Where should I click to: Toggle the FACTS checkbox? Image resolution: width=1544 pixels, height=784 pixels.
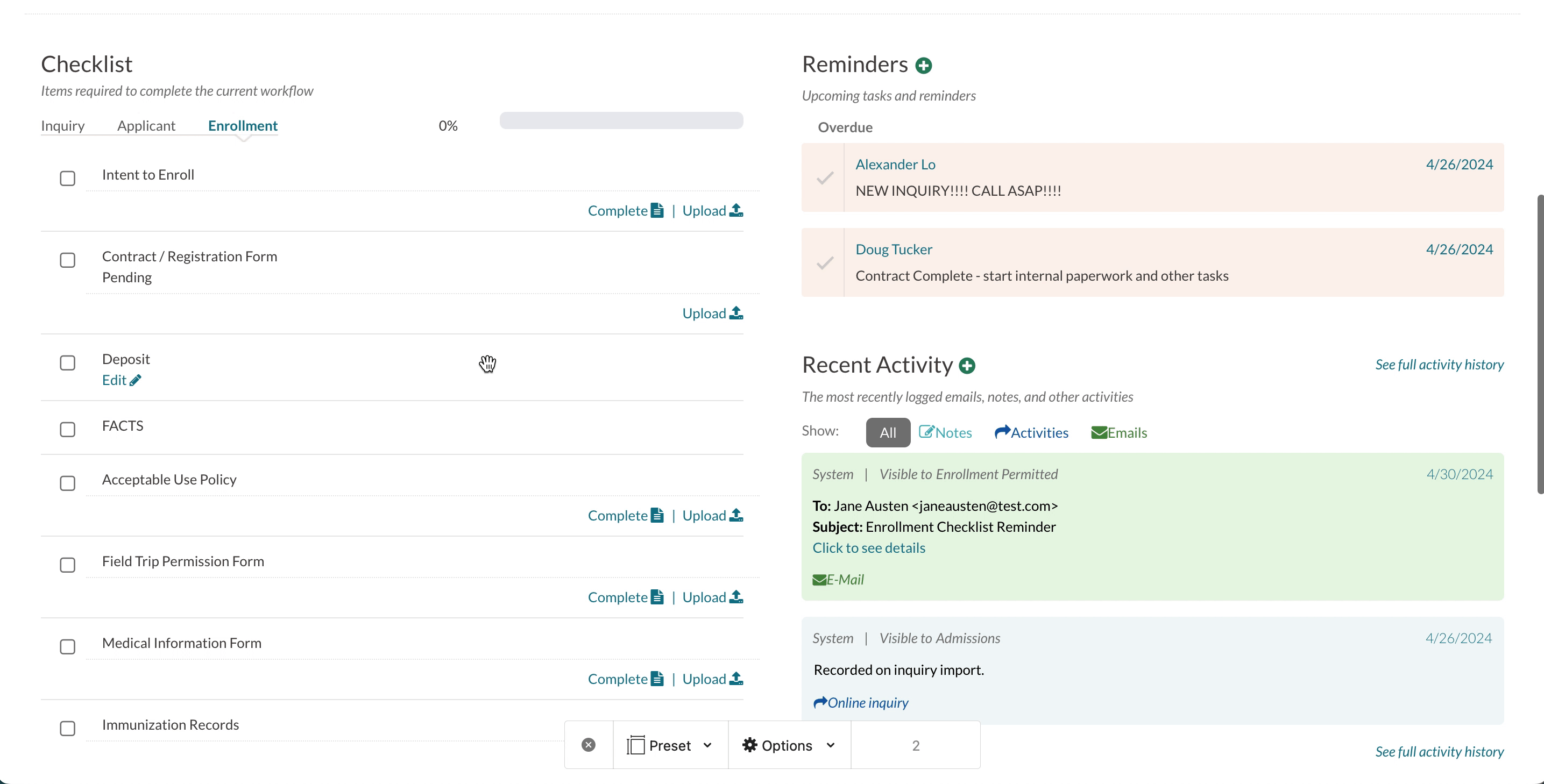pyautogui.click(x=66, y=430)
